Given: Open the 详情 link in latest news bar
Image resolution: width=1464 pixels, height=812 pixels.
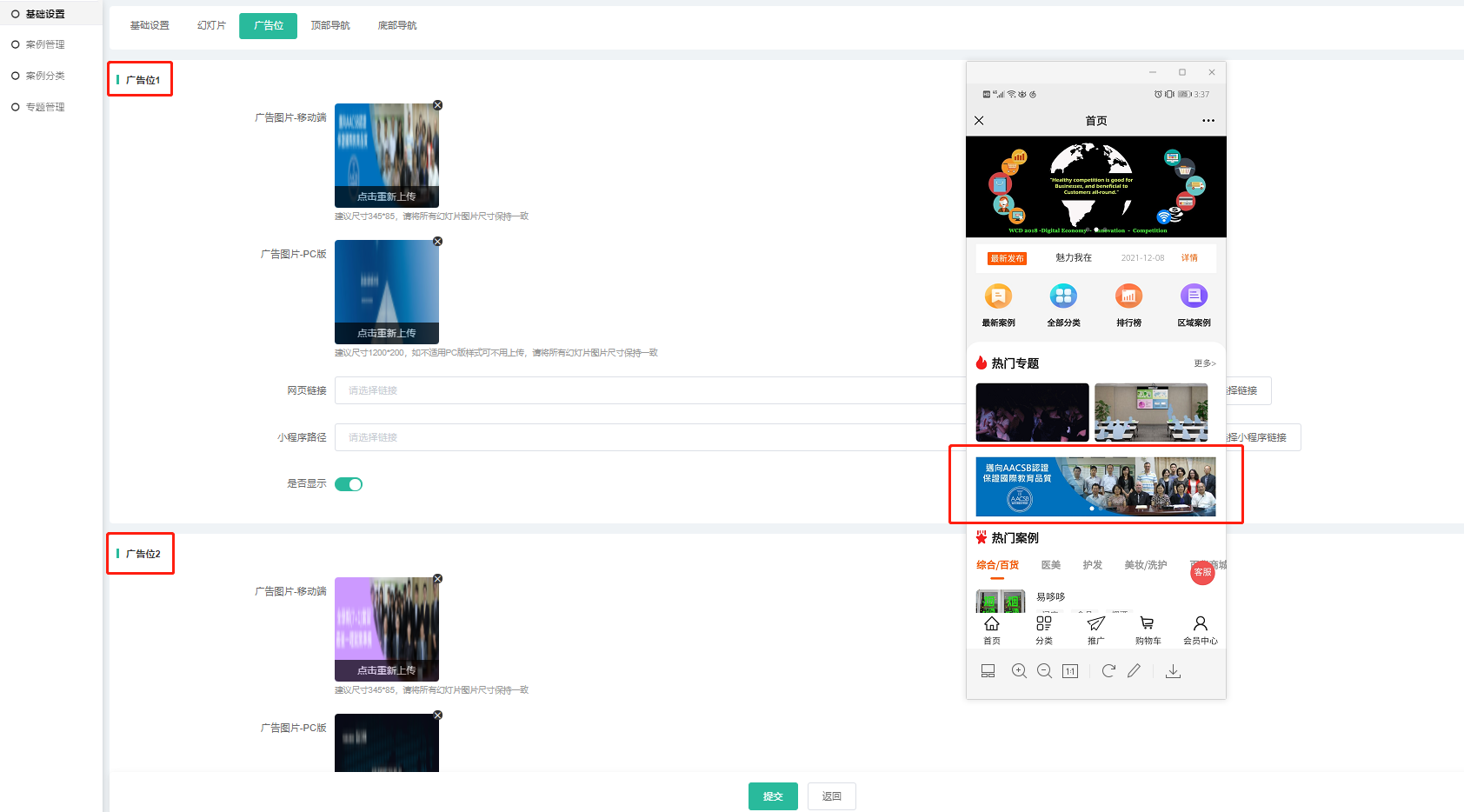Looking at the screenshot, I should pos(1189,258).
